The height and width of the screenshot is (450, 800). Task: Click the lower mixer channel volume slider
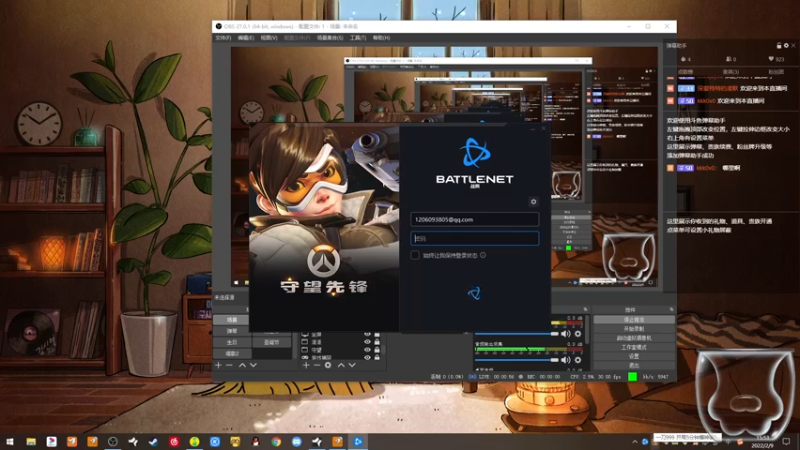(516, 360)
